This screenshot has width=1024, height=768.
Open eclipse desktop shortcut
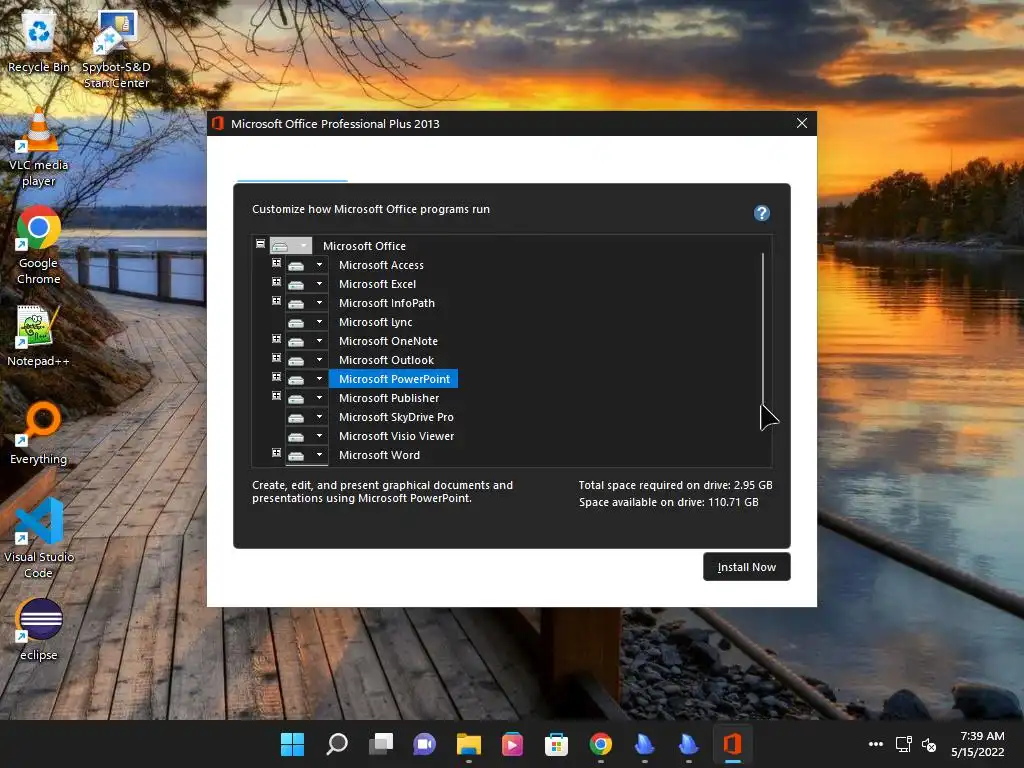click(39, 630)
